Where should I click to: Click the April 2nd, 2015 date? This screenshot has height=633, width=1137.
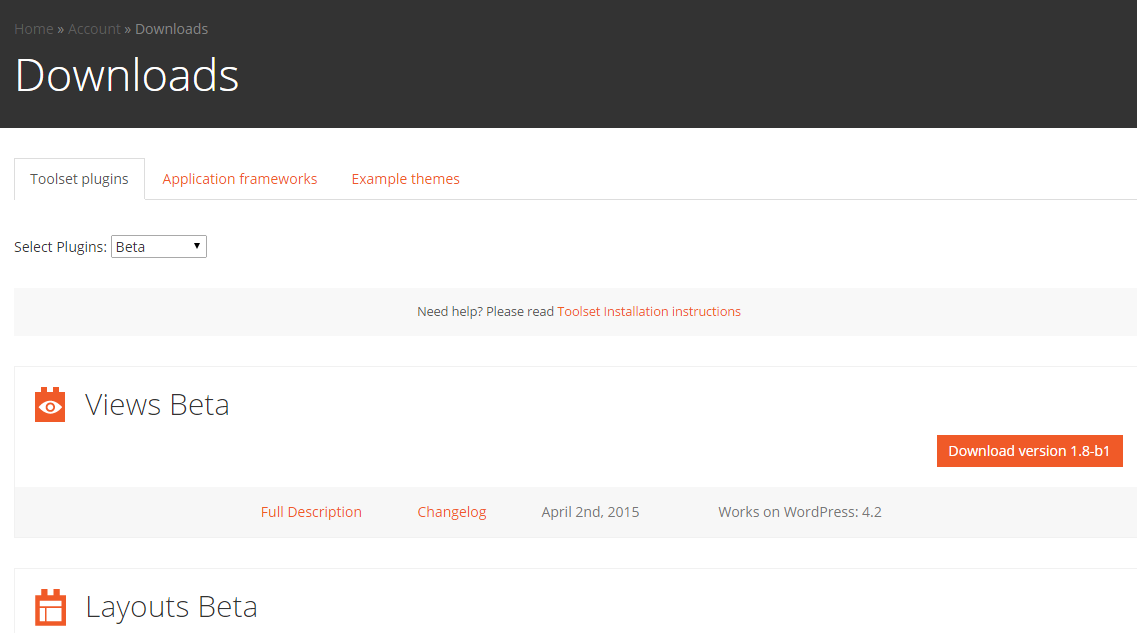590,512
